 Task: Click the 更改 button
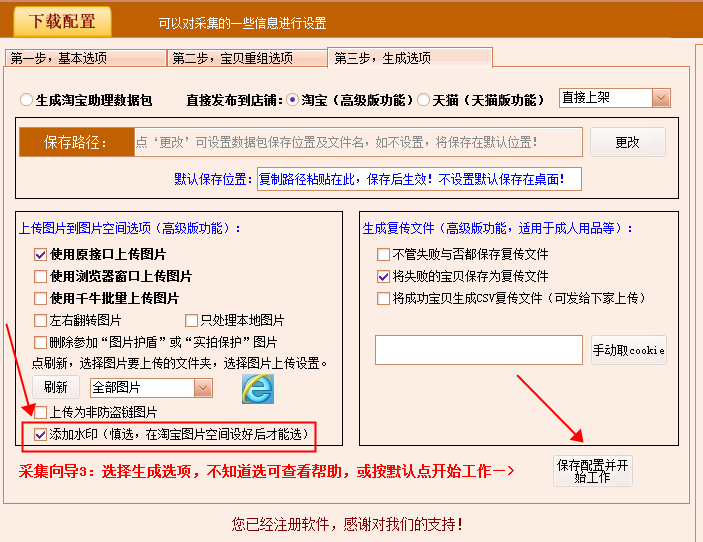tap(628, 143)
